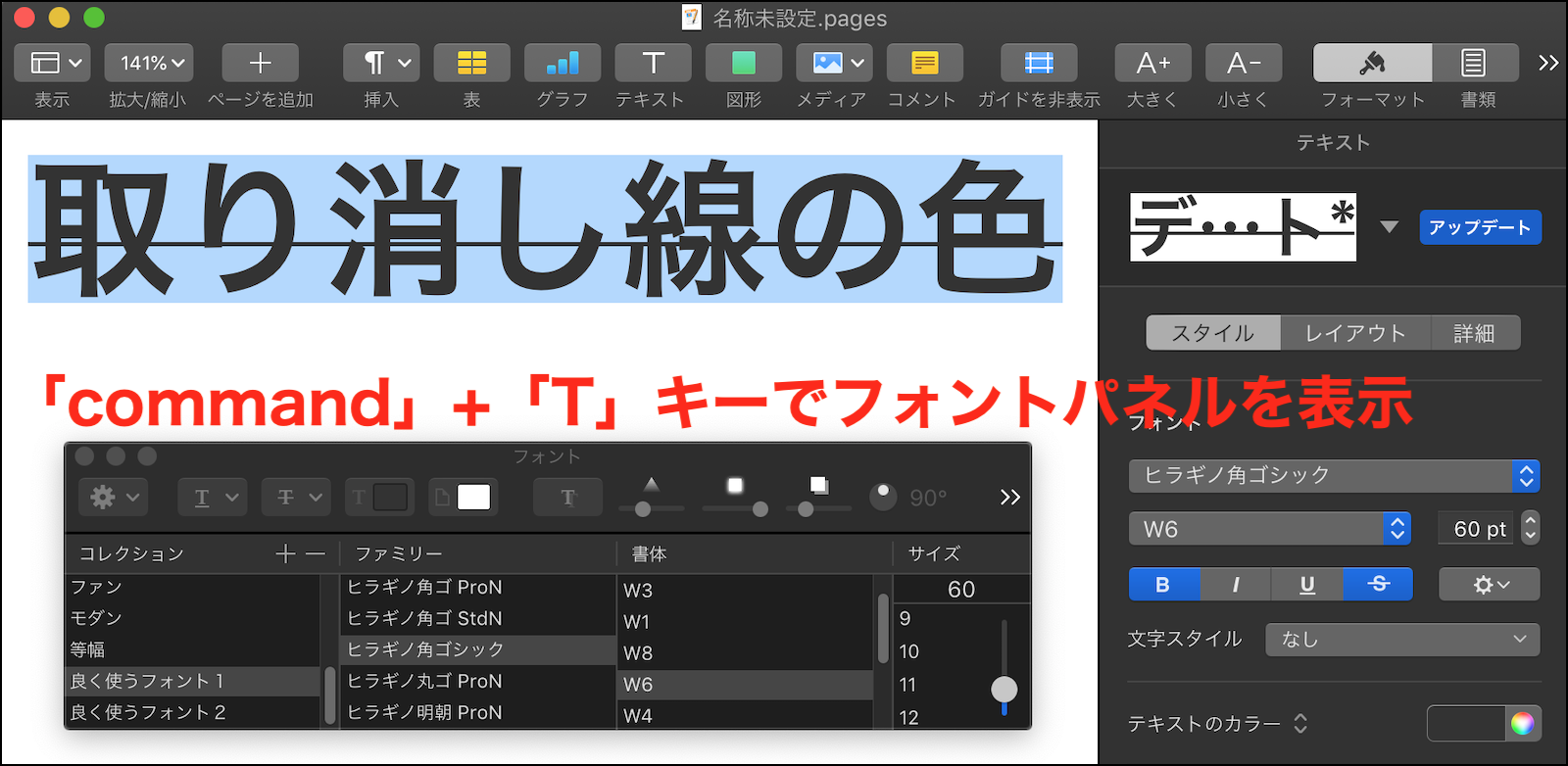Switch to the 詳細 tab

pos(1474,333)
